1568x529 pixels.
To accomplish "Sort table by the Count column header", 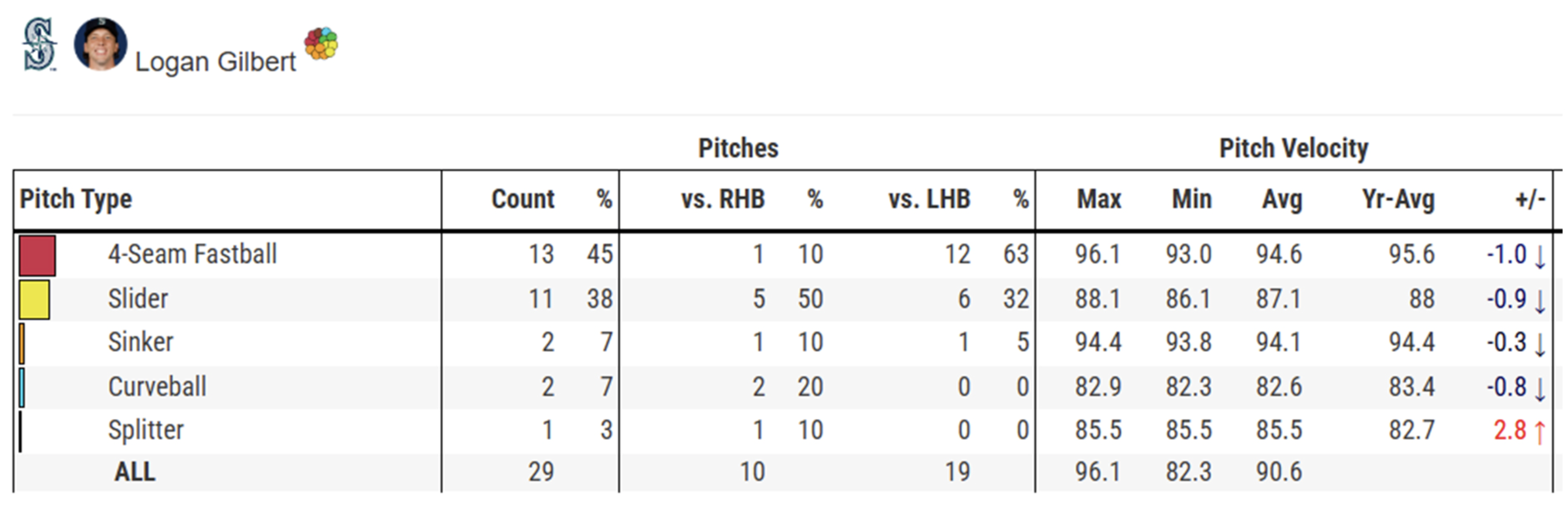I will (522, 200).
